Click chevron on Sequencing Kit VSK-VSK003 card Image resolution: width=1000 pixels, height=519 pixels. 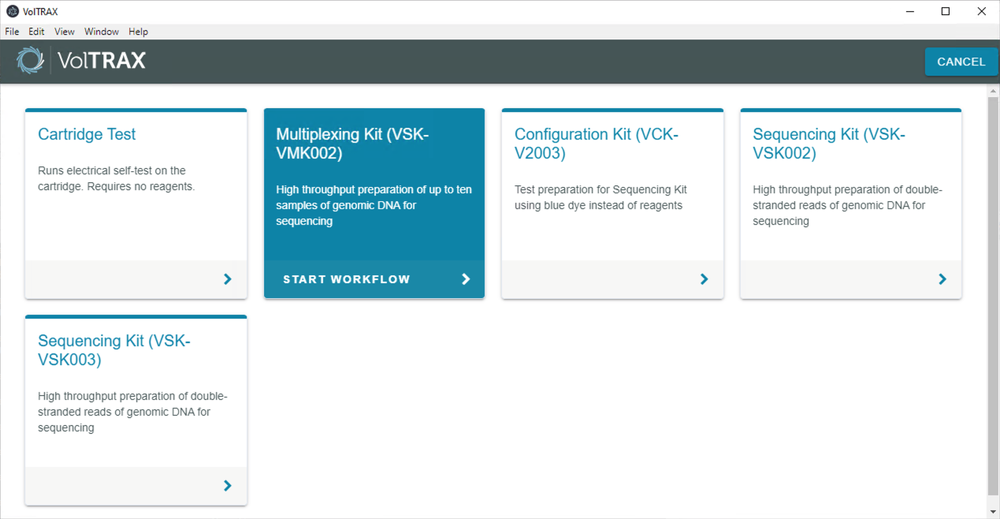228,485
